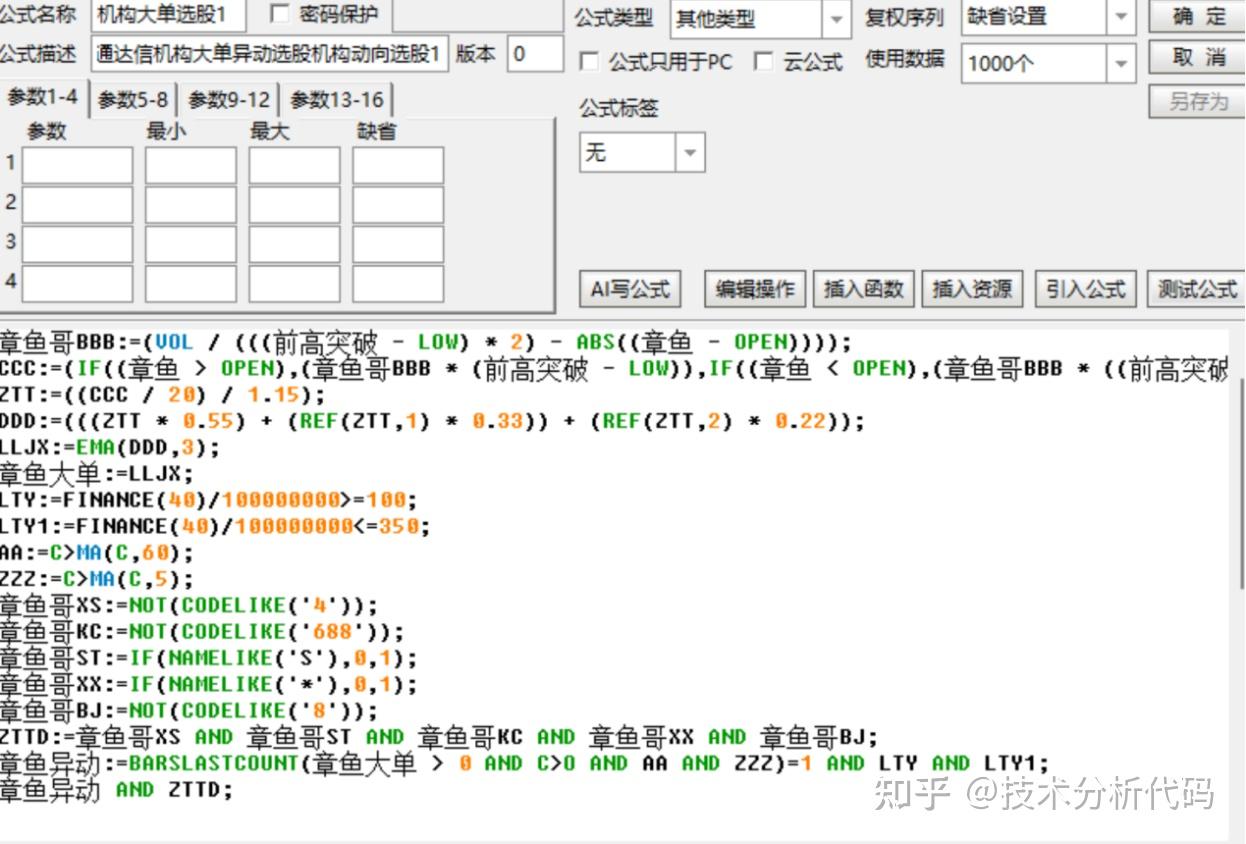Viewport: 1246px width, 844px height.
Task: Click code line starting DDD:=(((ZTT * 0.55)
Action: pos(432,421)
